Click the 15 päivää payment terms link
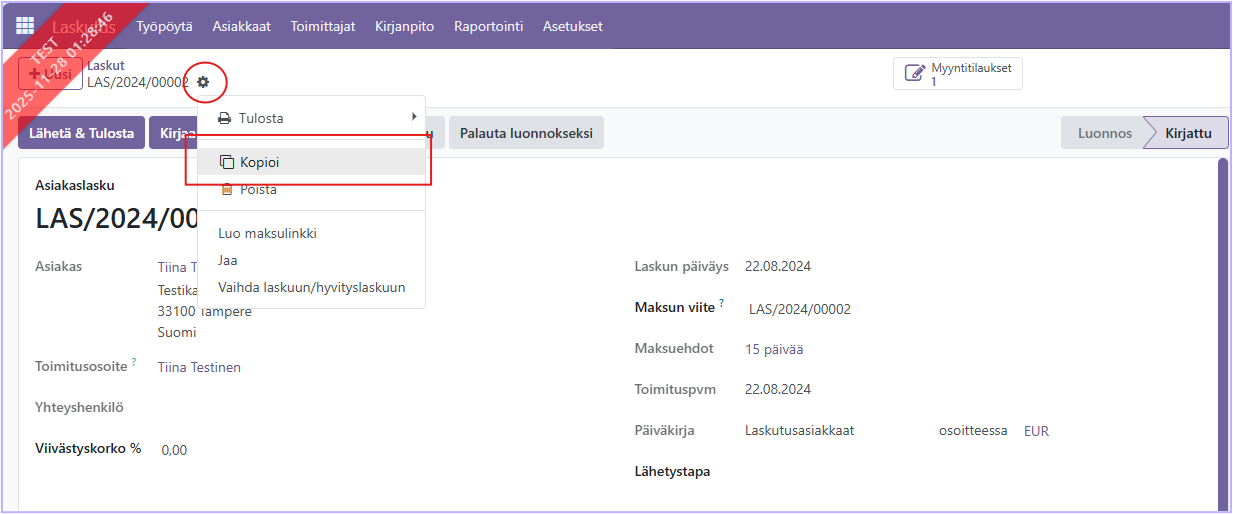The image size is (1233, 514). pos(774,349)
